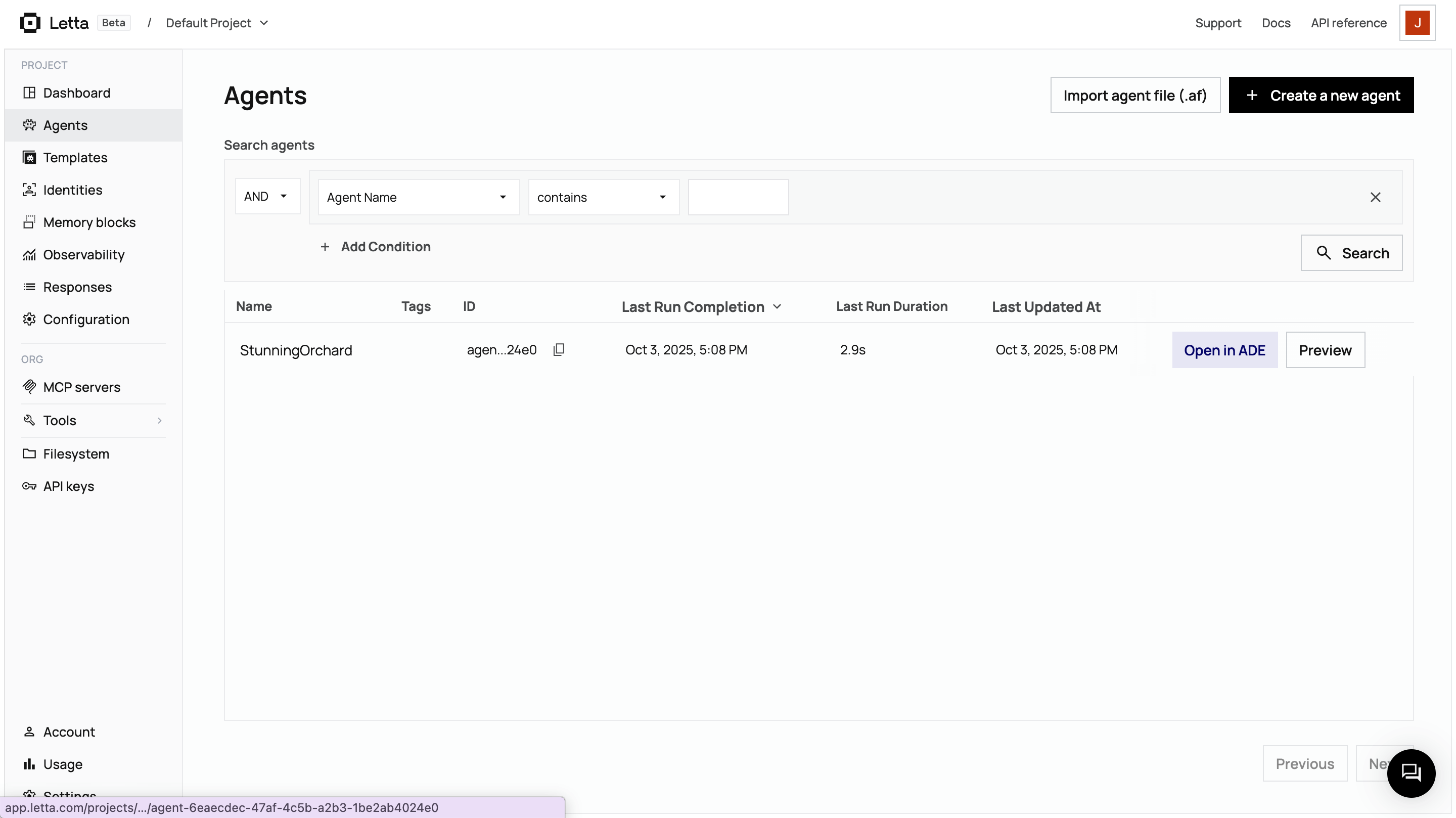The height and width of the screenshot is (818, 1456).
Task: Click the Letta logo icon
Action: click(30, 23)
